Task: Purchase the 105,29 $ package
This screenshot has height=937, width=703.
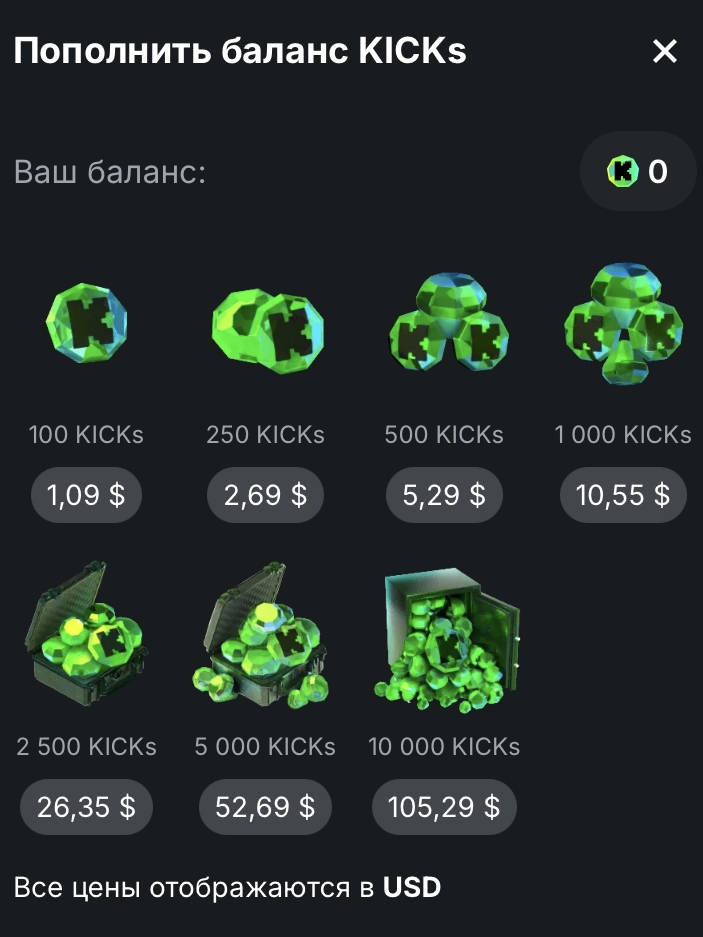Action: coord(444,807)
